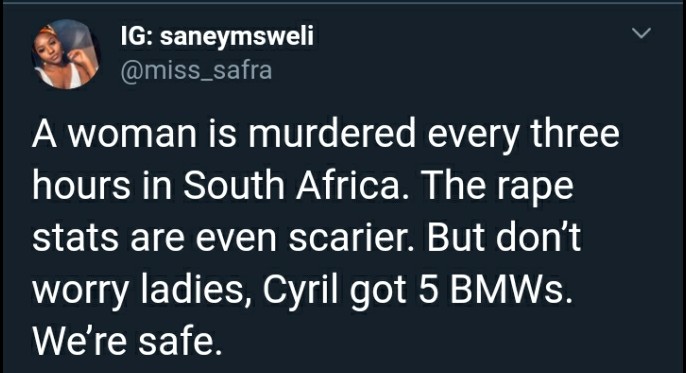This screenshot has width=686, height=373.
Task: Open the profile picture of miss_safra
Action: point(66,54)
